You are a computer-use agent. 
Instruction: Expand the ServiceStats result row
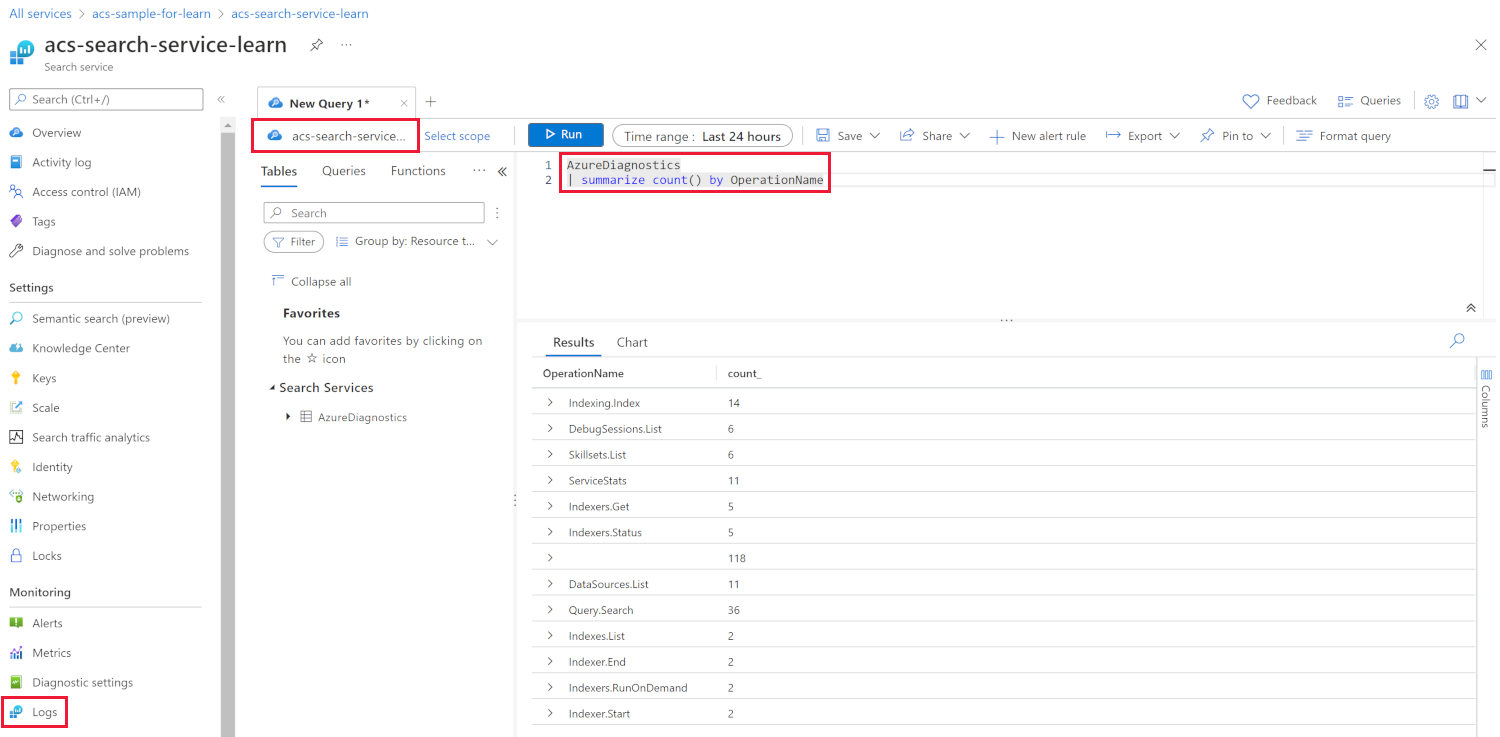tap(550, 480)
